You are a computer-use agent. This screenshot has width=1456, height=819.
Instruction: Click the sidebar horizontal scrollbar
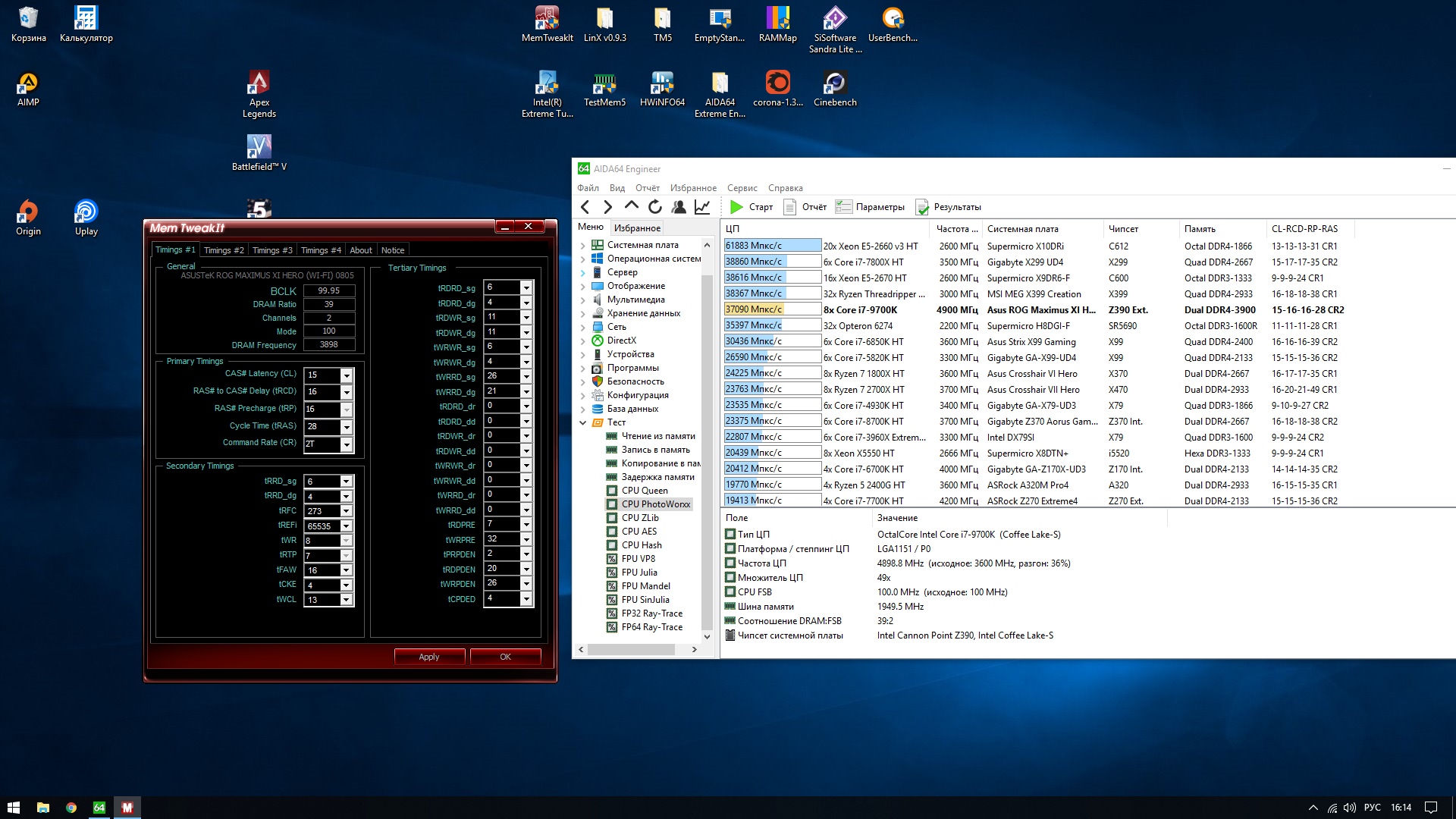pos(631,650)
